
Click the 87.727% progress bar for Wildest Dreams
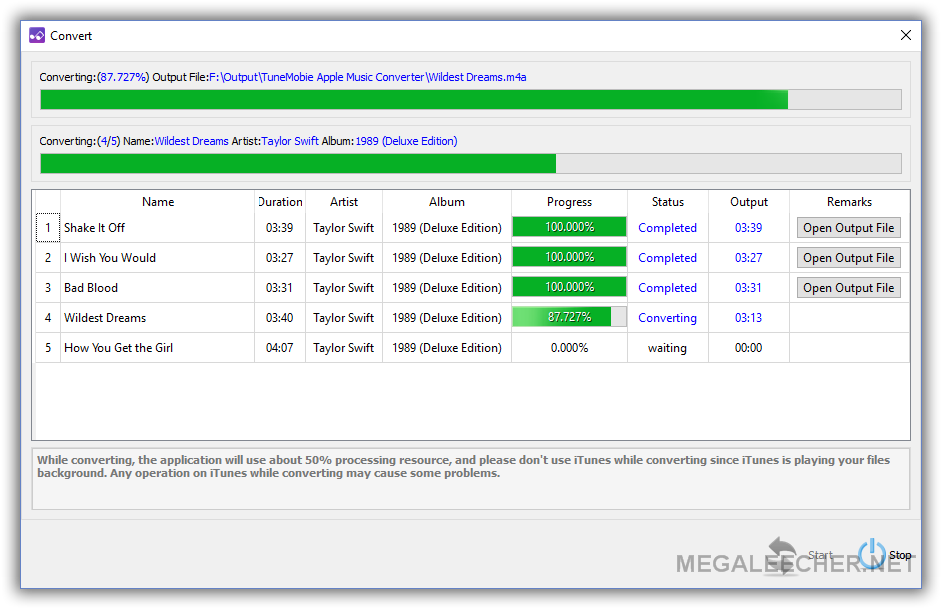(570, 317)
